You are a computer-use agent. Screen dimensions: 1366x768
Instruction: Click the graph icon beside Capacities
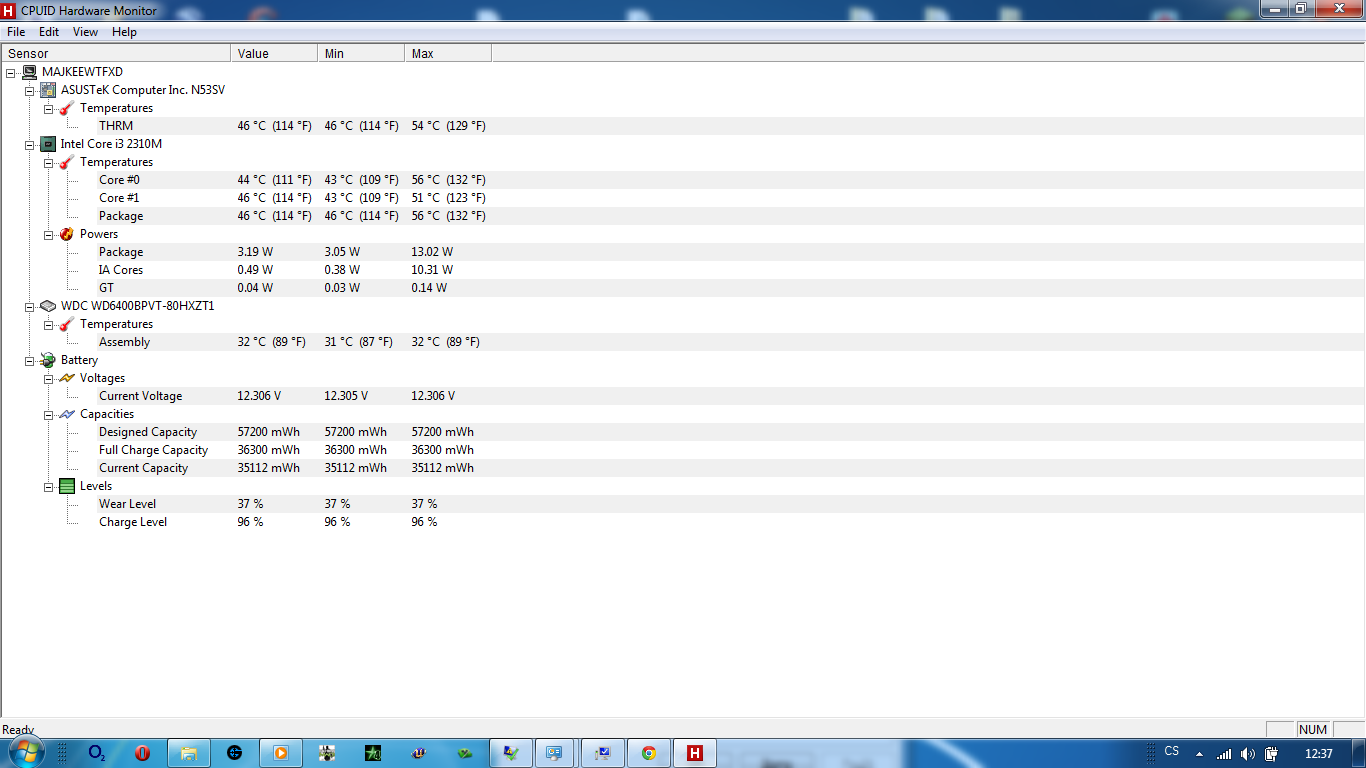tap(67, 414)
